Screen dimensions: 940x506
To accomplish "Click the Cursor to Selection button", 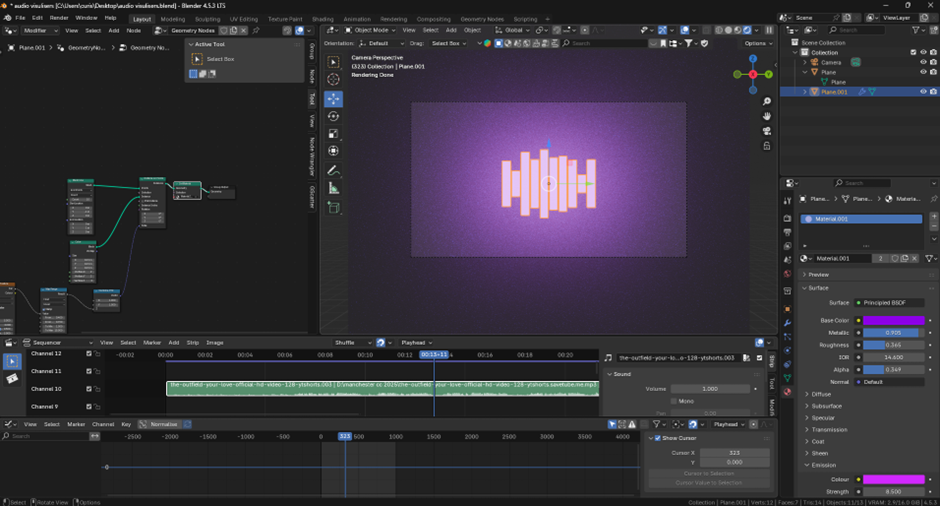I will 708,473.
